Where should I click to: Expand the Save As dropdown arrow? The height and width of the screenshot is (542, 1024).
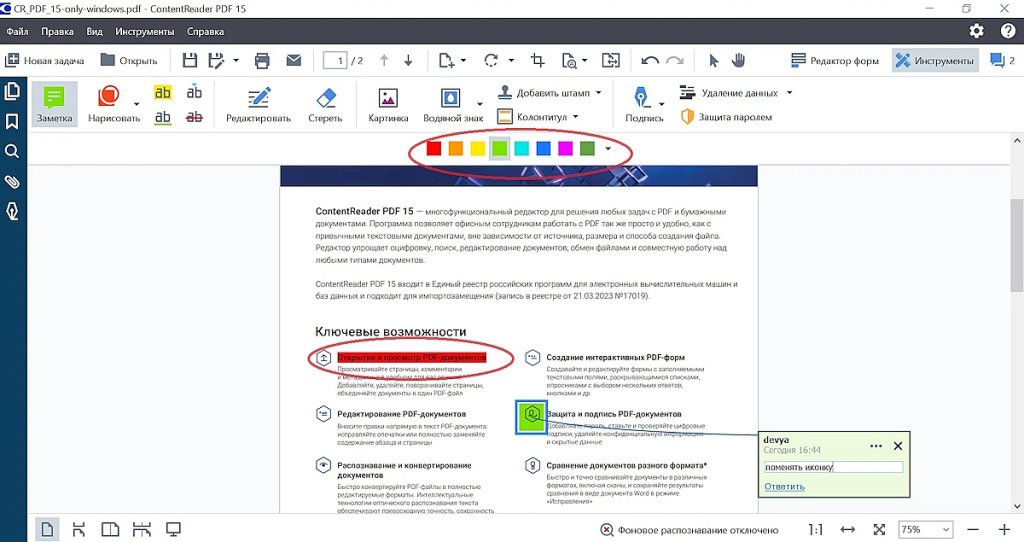point(236,61)
